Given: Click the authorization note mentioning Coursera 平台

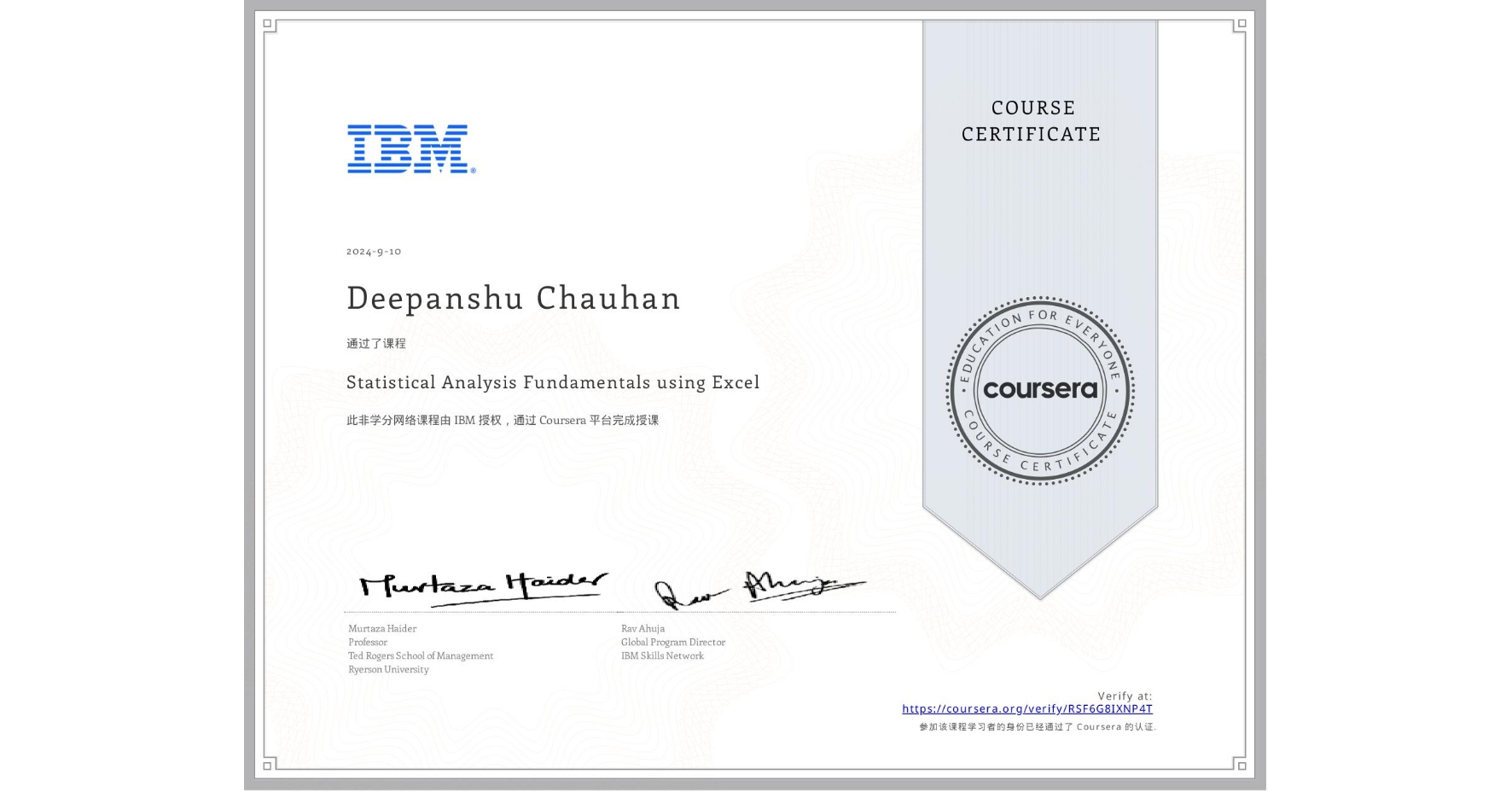Looking at the screenshot, I should pos(502,420).
